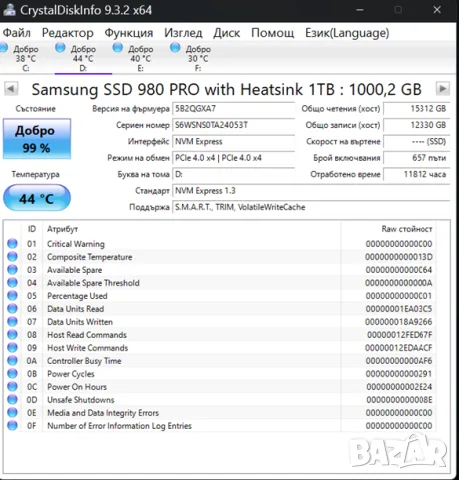Click status orb of Critical Warning row
459x480 pixels.
tap(12, 244)
